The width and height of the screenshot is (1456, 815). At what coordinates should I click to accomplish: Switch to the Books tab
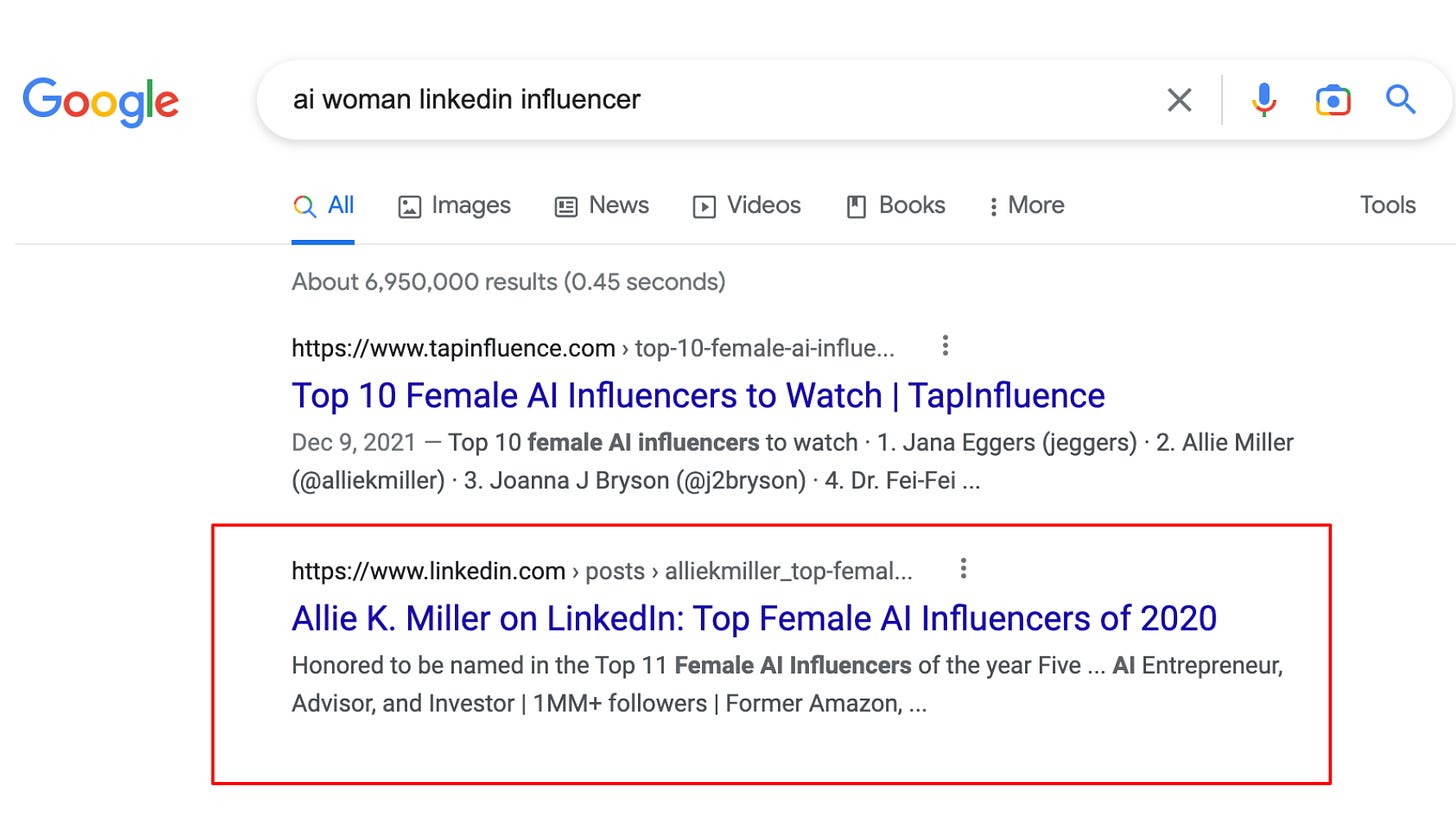click(896, 206)
